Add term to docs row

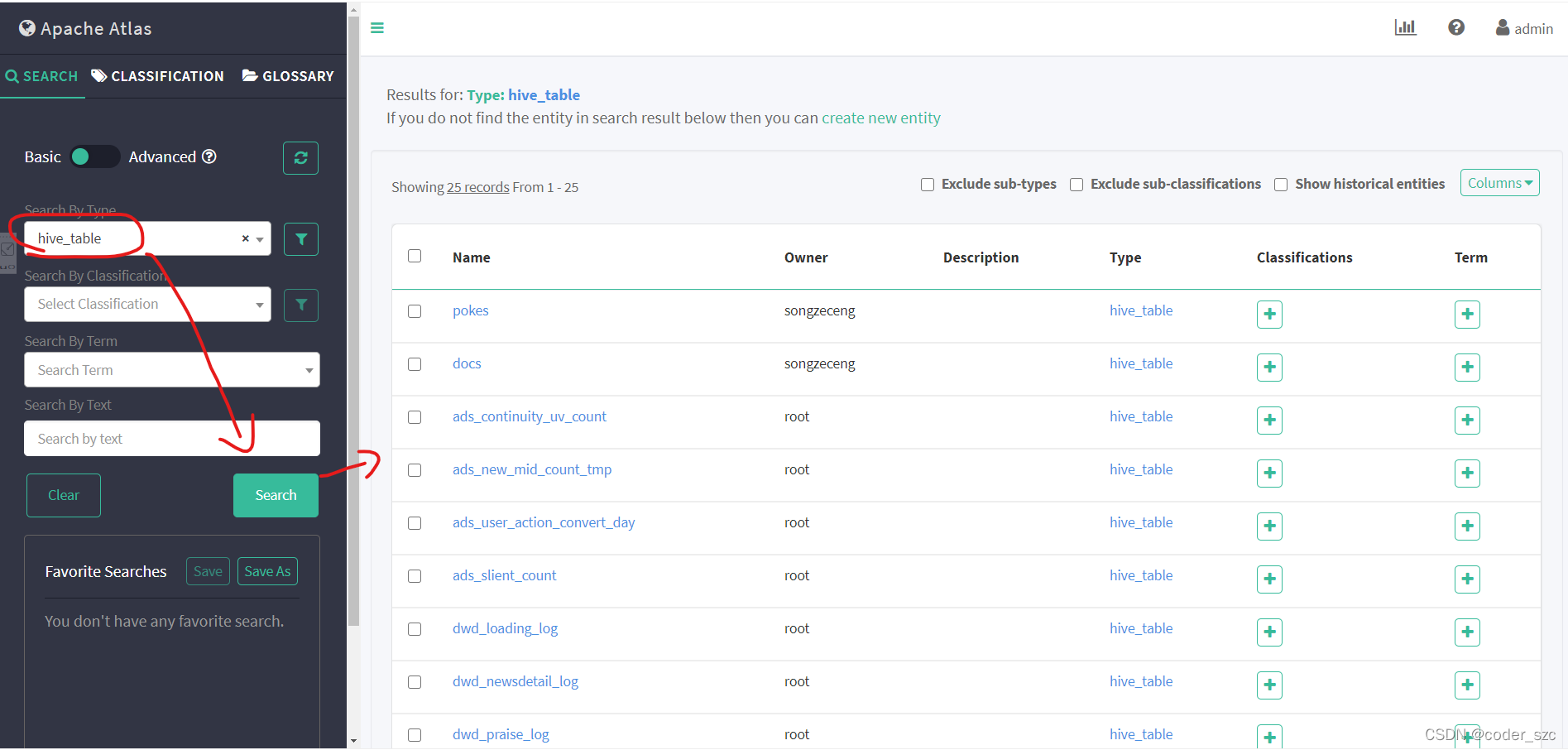(x=1467, y=368)
